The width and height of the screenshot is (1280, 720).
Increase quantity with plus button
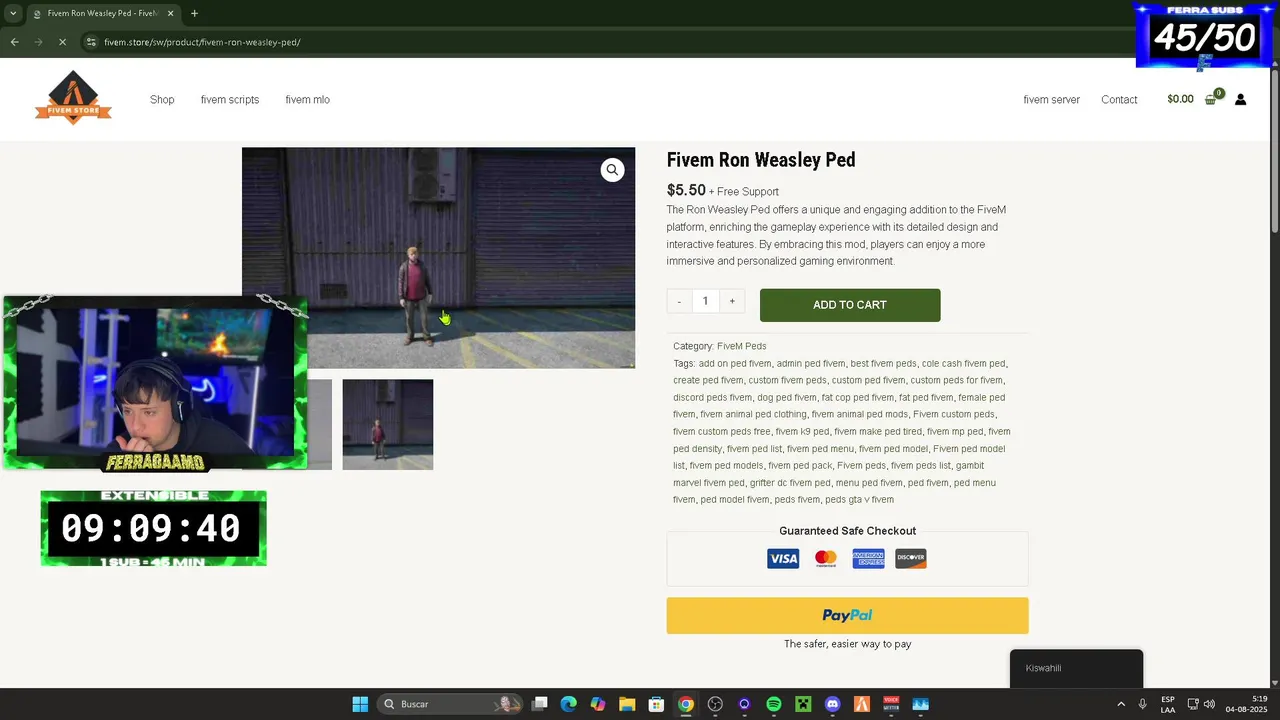(732, 301)
